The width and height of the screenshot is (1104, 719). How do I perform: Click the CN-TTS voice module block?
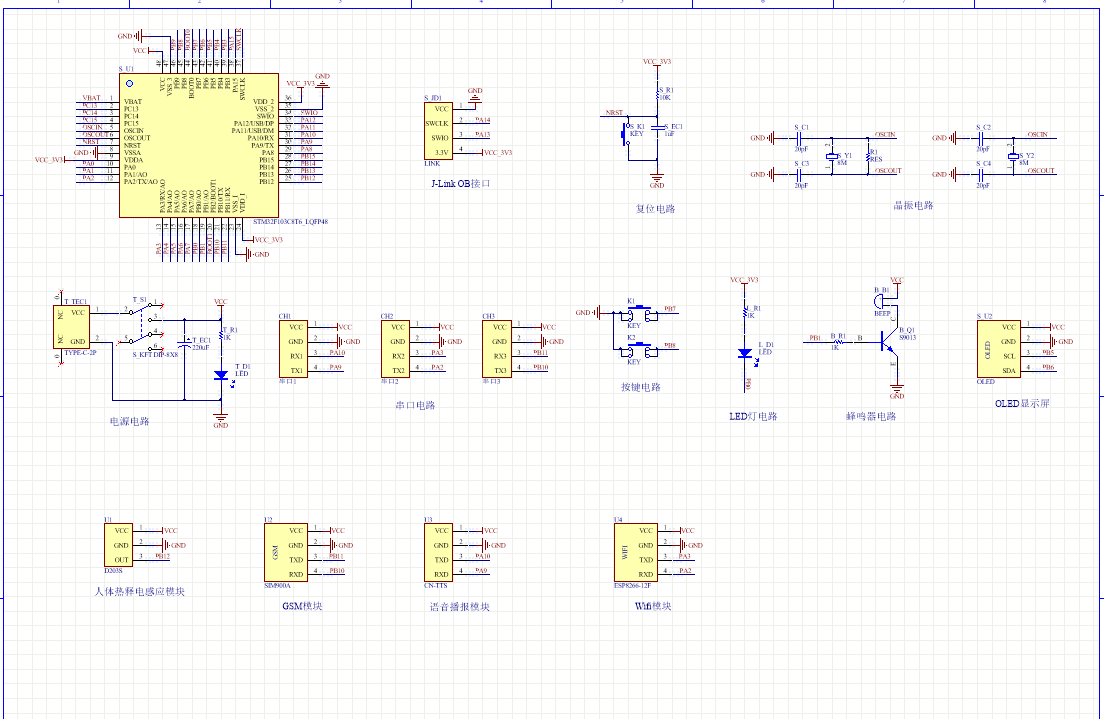click(x=440, y=552)
